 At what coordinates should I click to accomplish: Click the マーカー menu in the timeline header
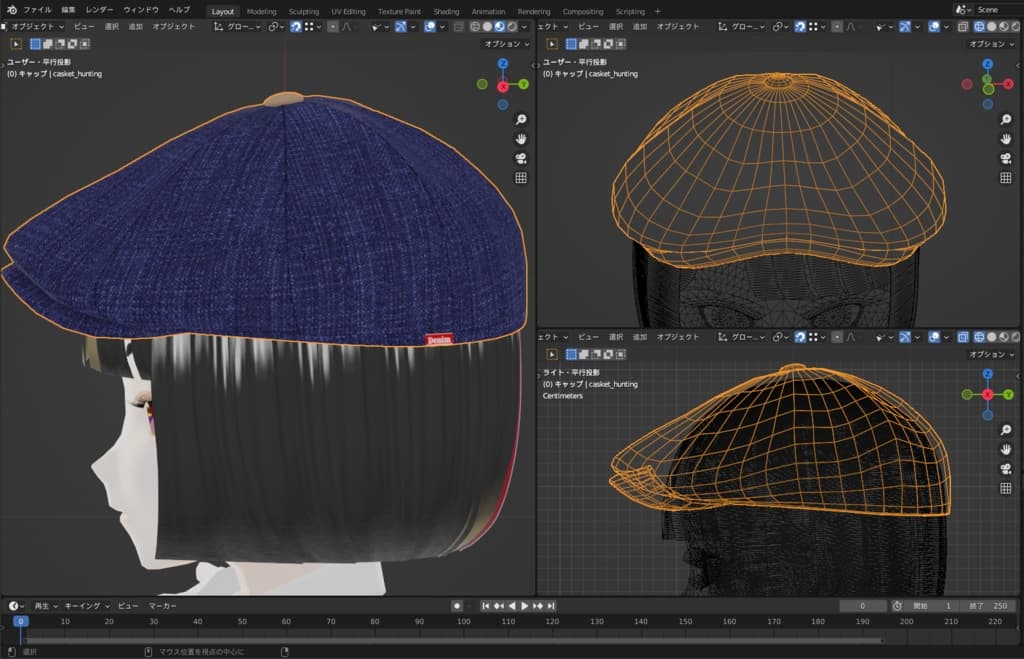[x=163, y=606]
